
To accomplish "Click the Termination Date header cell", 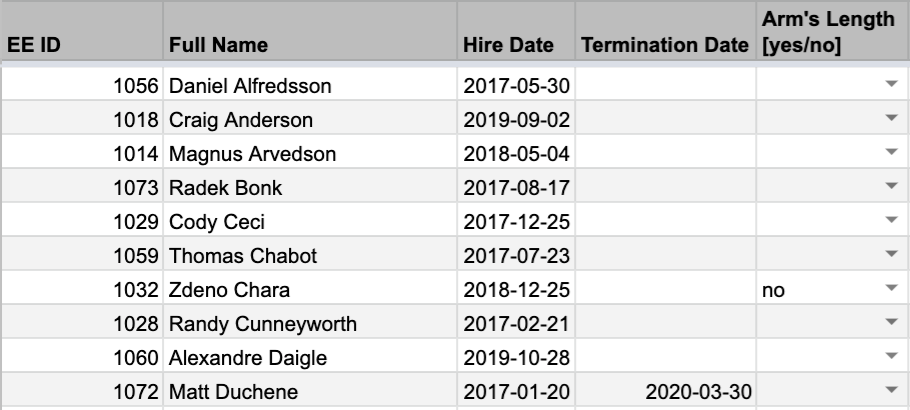I will point(665,46).
